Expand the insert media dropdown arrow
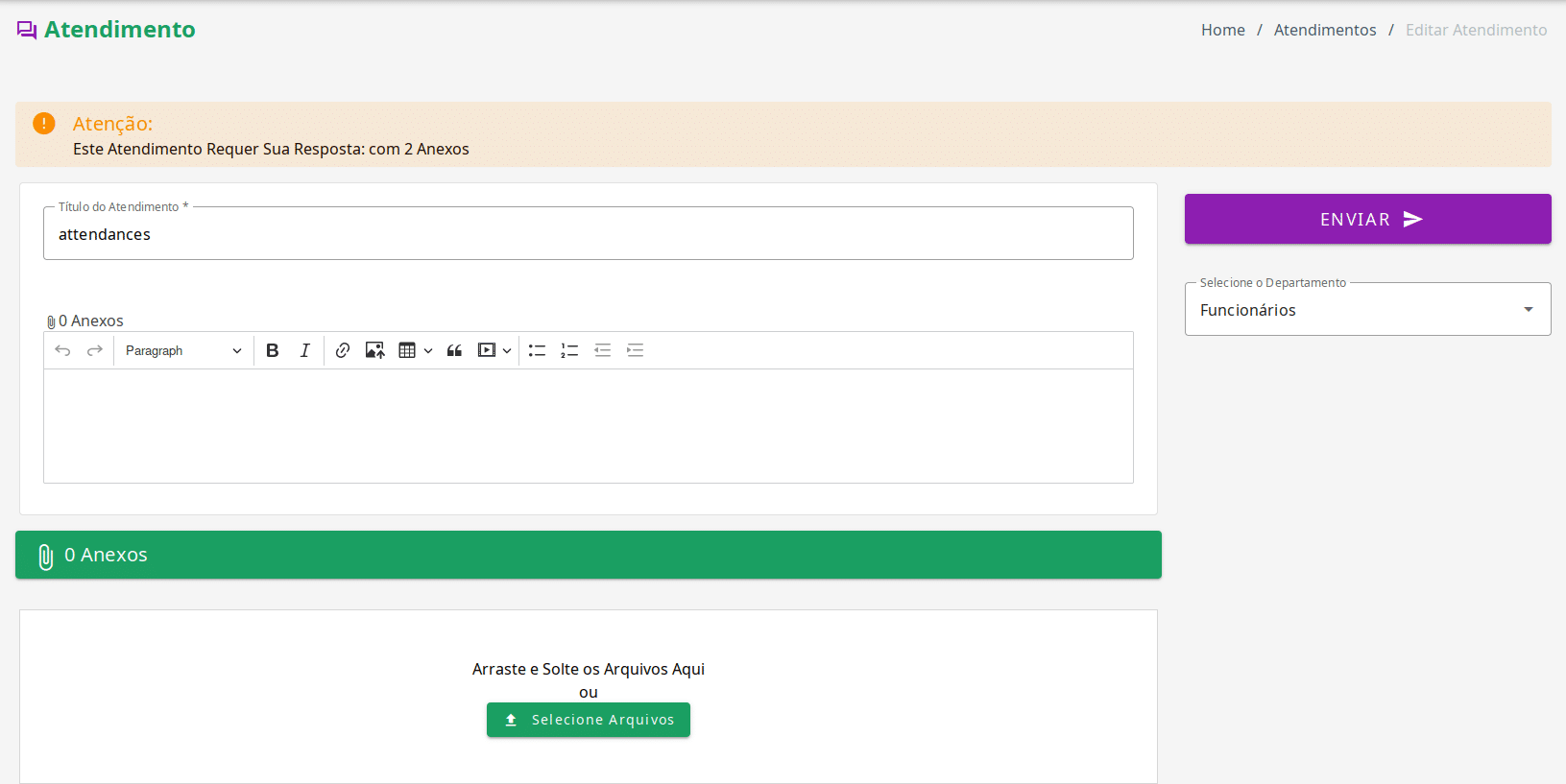1566x784 pixels. pos(507,350)
